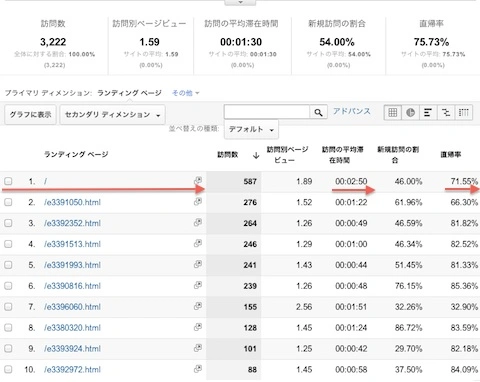Open the アドバンス advanced filter link
The height and width of the screenshot is (382, 480).
[352, 111]
